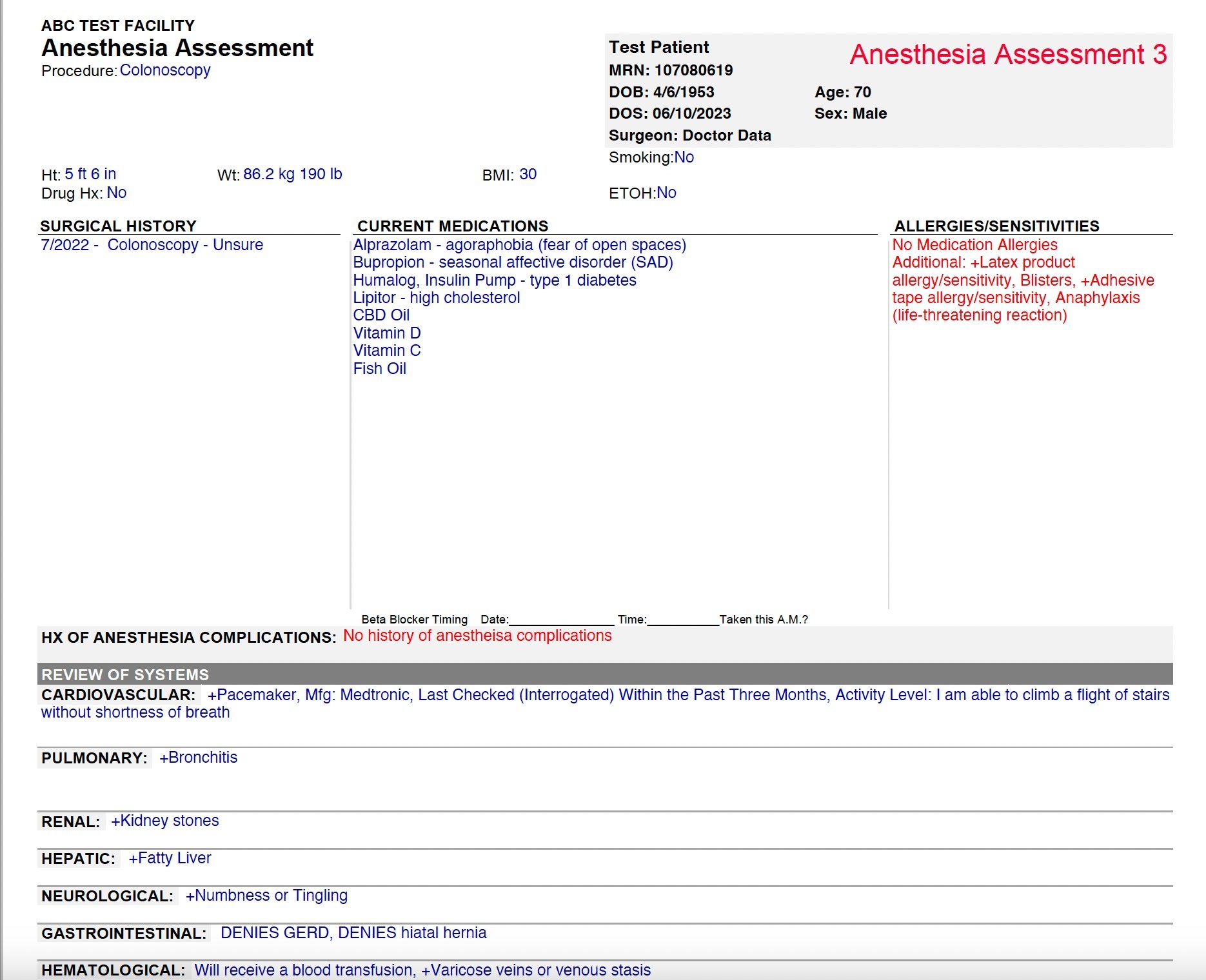Click the weight value '86.2 kg 190 lb'
1206x980 pixels.
click(293, 174)
